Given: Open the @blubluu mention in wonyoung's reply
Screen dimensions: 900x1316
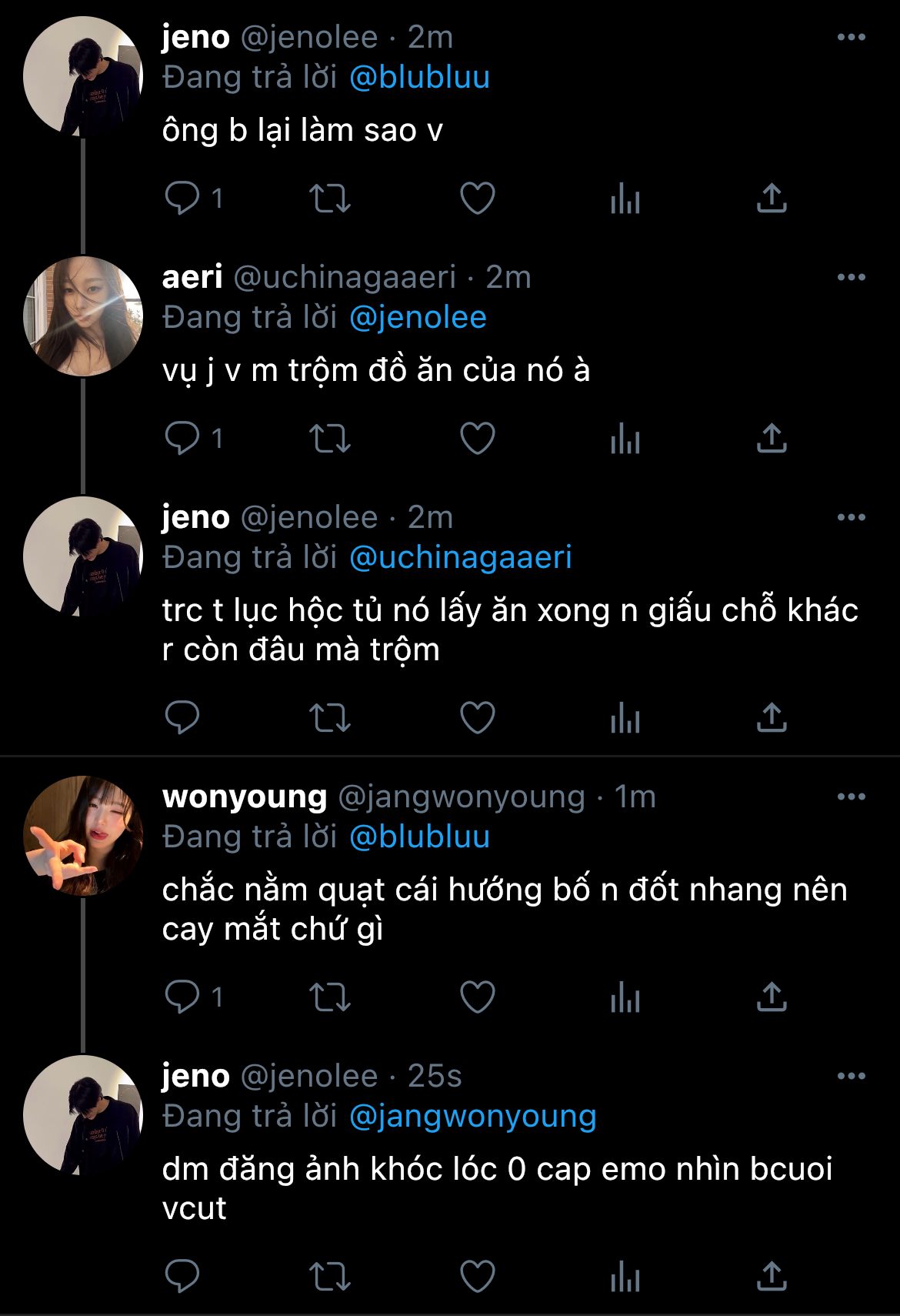Looking at the screenshot, I should (419, 837).
